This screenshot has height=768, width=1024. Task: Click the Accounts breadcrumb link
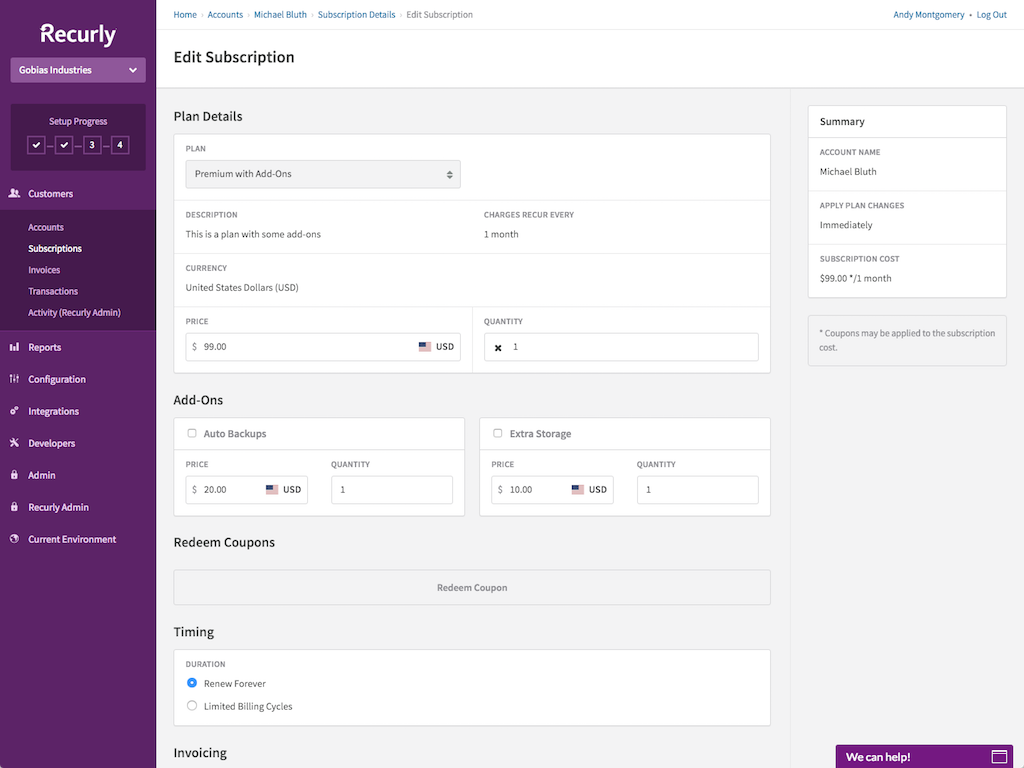click(225, 14)
